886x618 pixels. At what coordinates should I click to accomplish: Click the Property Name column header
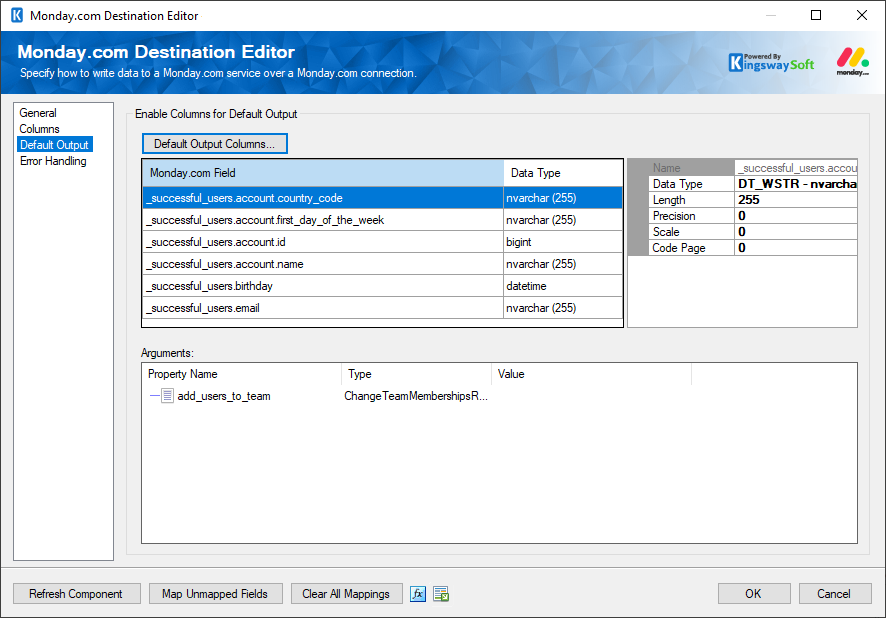(241, 374)
